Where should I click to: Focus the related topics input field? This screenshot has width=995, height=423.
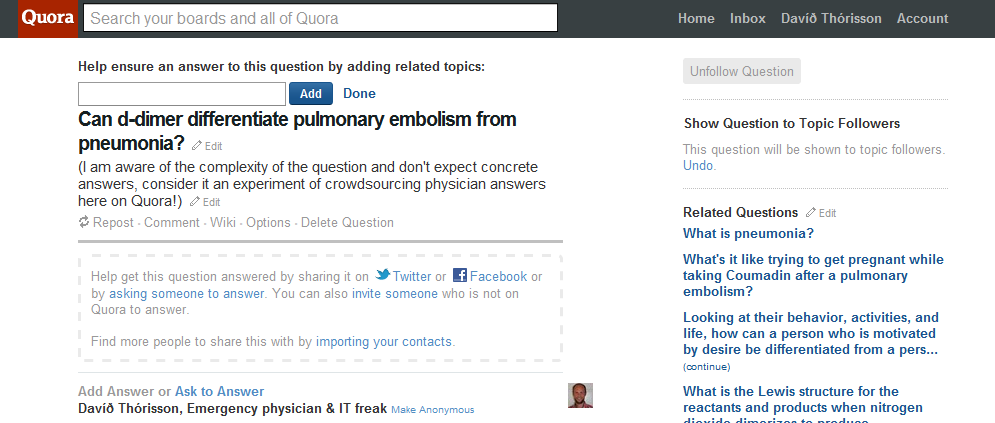[182, 94]
